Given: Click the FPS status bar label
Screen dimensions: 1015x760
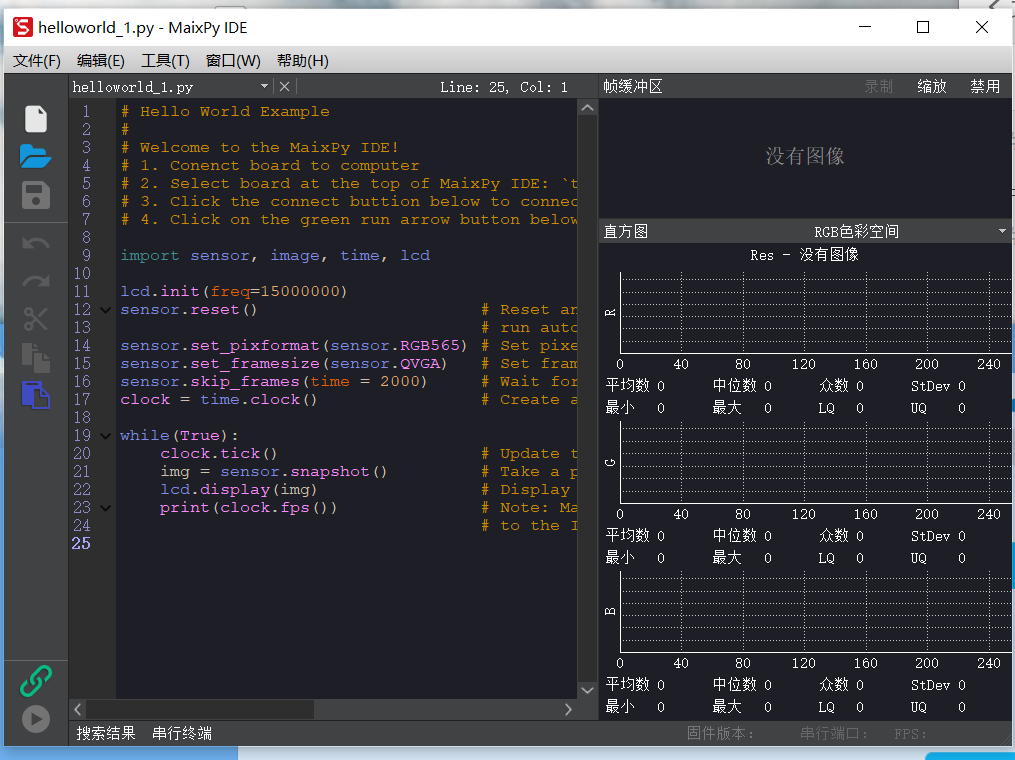Looking at the screenshot, I should (x=910, y=733).
